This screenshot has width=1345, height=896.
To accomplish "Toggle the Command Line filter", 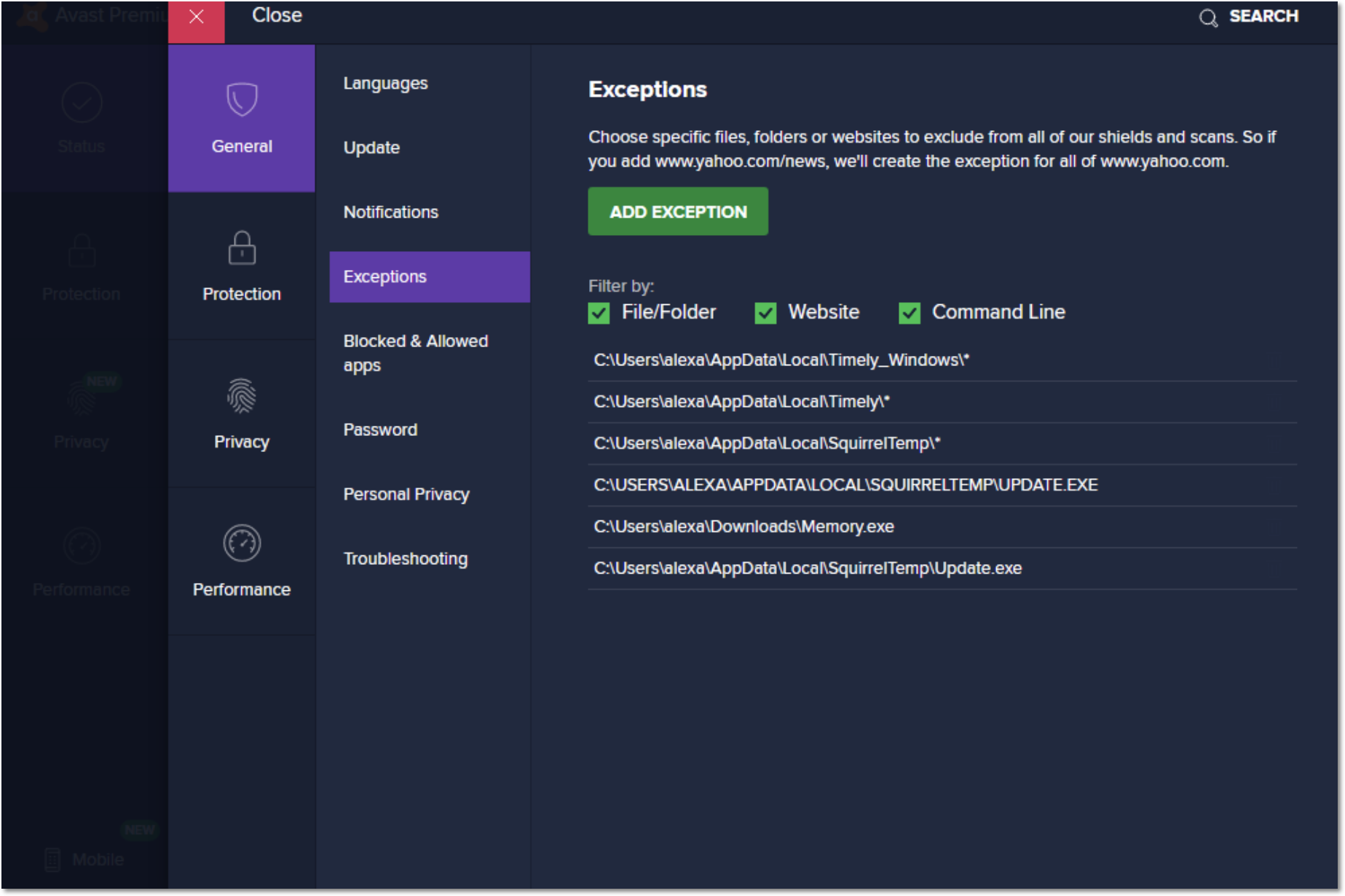I will [x=909, y=312].
